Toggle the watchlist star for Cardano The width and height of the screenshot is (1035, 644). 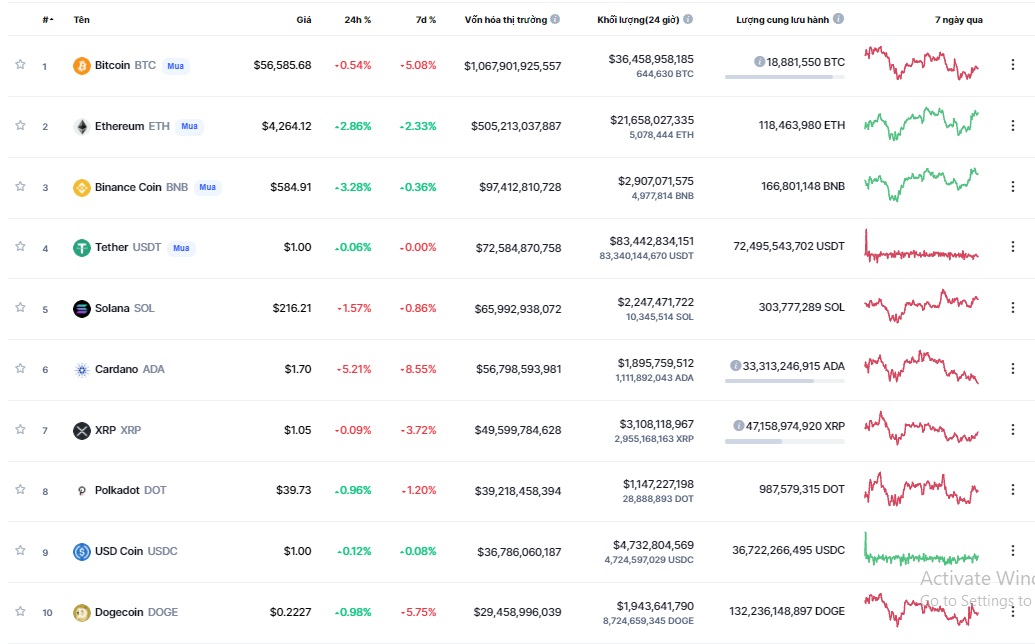pos(20,369)
